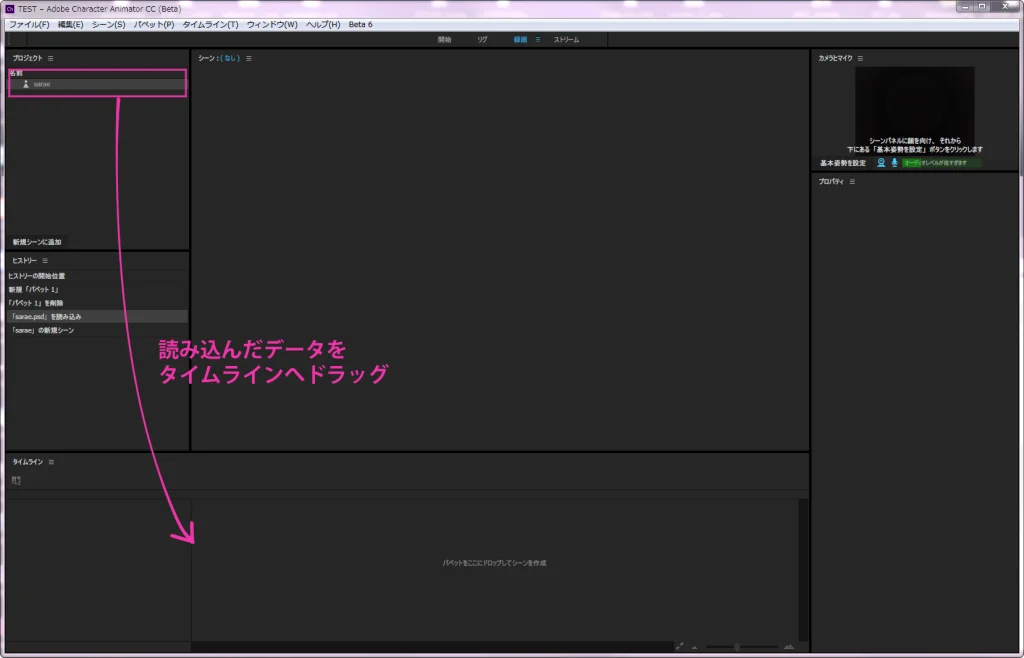Click the zoom out small mountain icon
Viewport: 1024px width, 658px height.
tap(694, 648)
